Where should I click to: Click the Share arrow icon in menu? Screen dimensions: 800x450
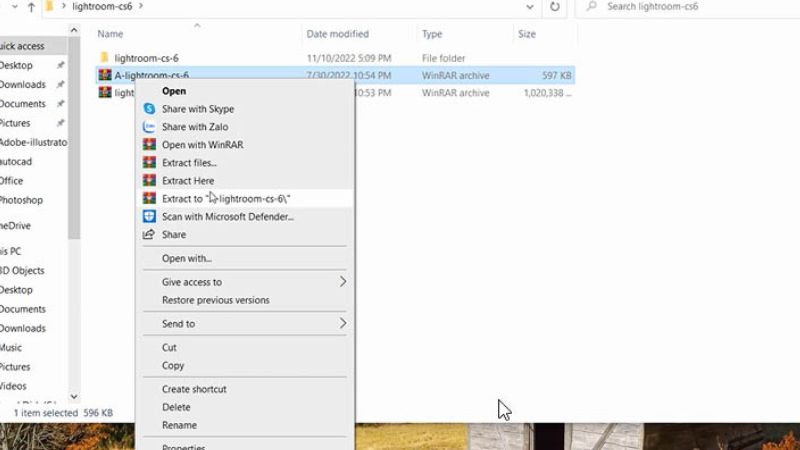pos(149,234)
